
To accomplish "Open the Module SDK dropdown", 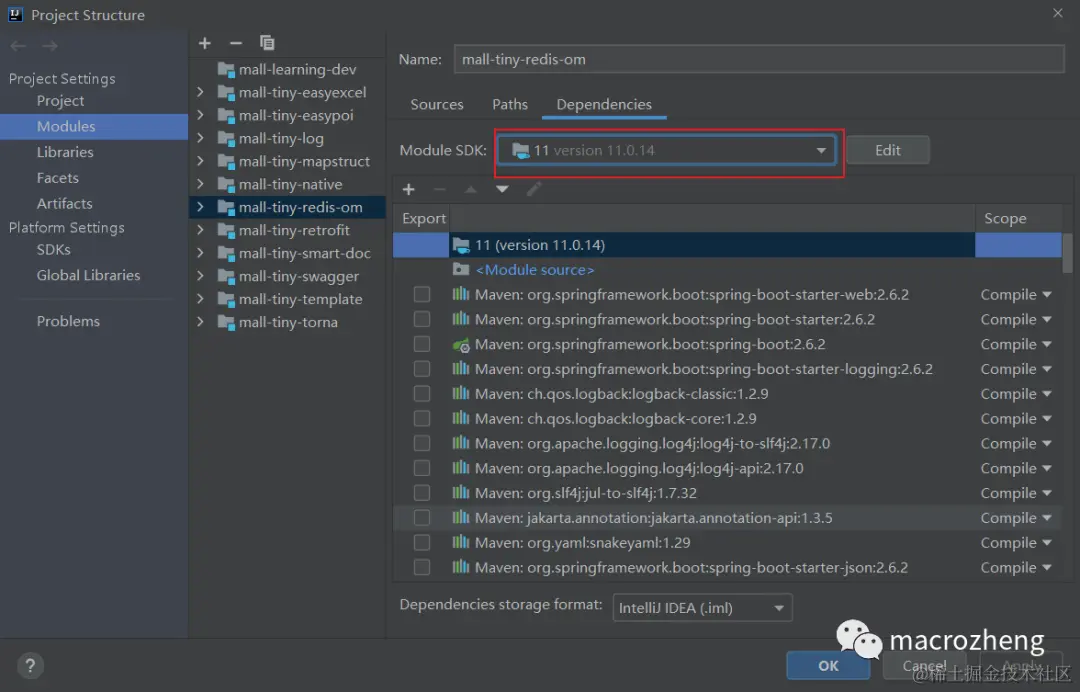I will pos(667,151).
